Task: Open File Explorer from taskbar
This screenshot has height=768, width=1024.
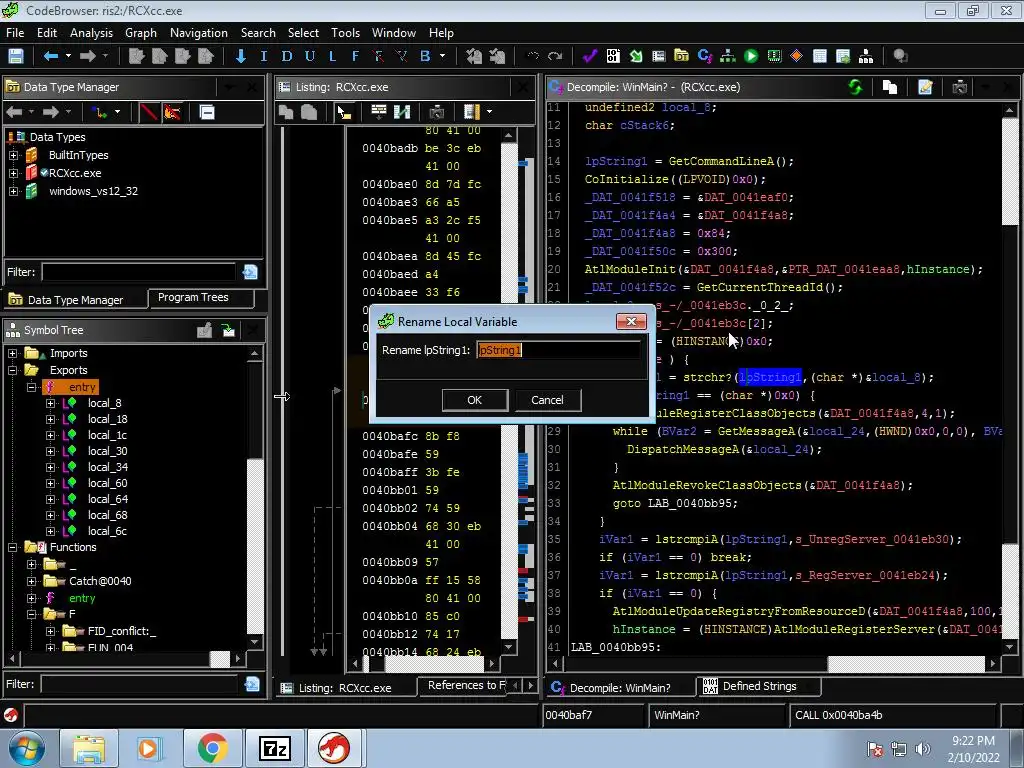Action: pyautogui.click(x=88, y=748)
